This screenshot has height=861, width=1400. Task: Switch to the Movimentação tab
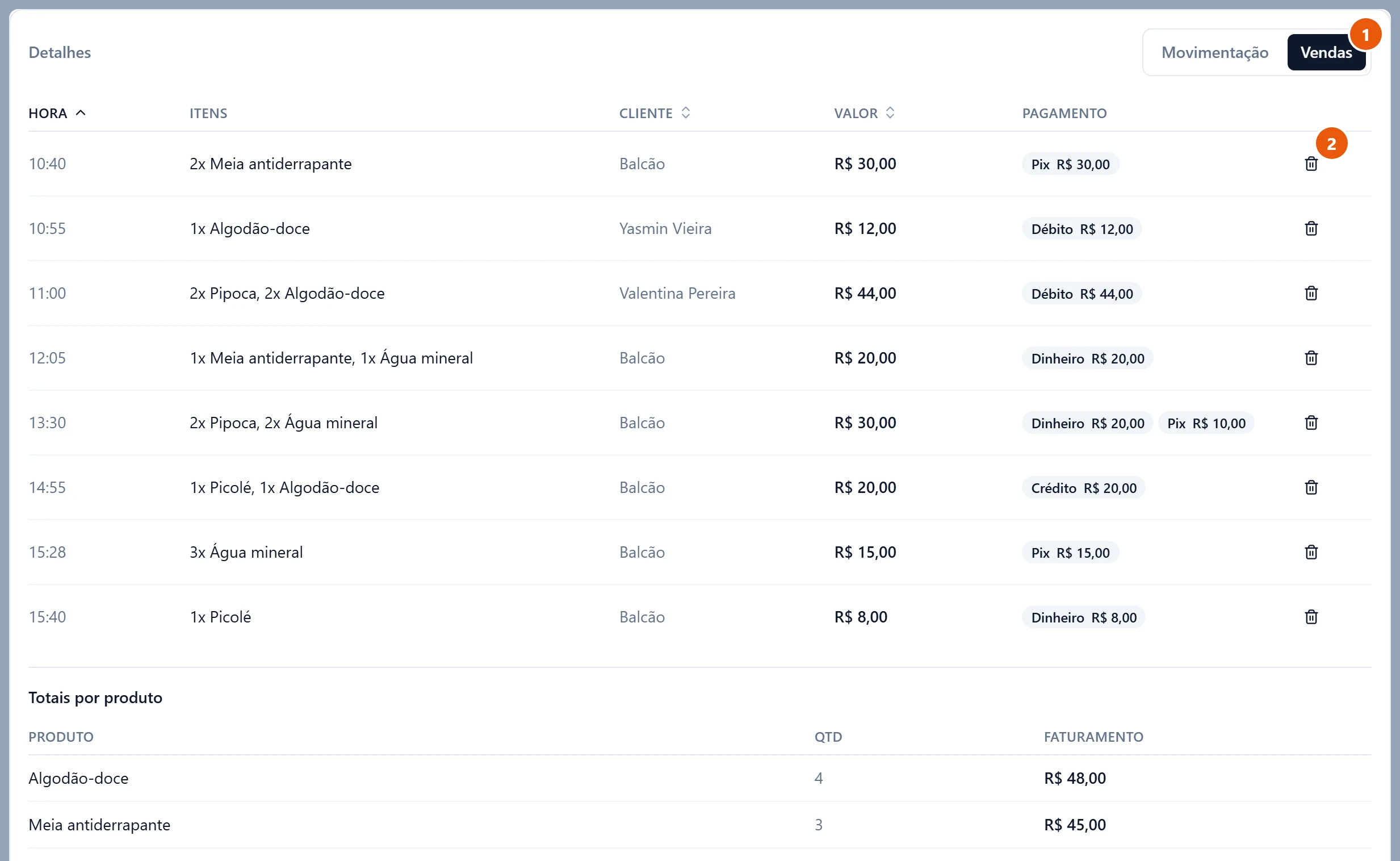tap(1214, 52)
